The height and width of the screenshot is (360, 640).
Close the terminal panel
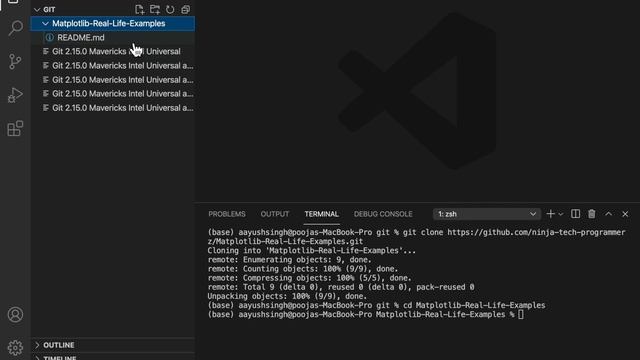[x=625, y=214]
